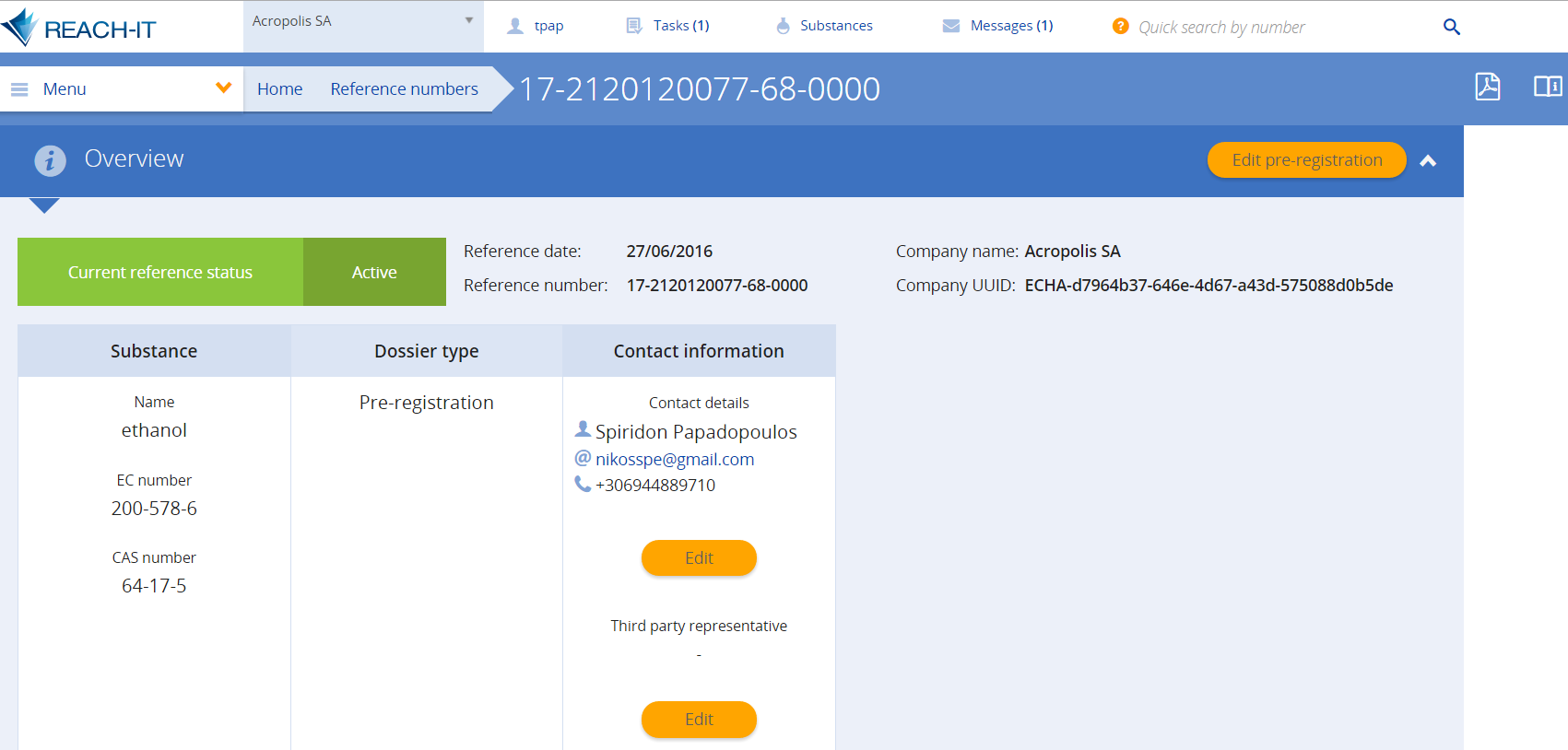The width and height of the screenshot is (1568, 750).
Task: Click the page title reference number heading
Action: [700, 89]
